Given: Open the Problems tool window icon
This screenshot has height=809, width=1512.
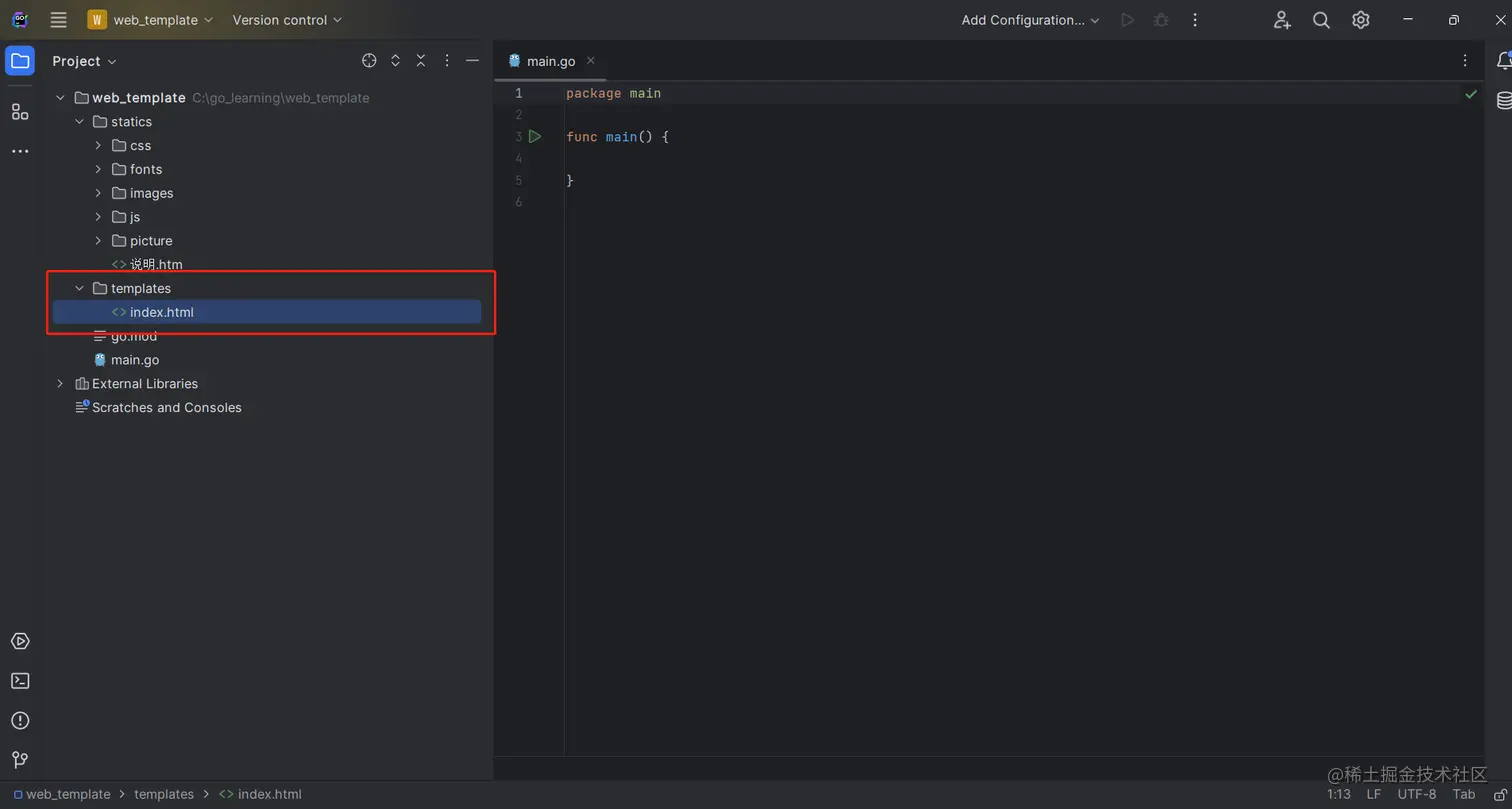Looking at the screenshot, I should click(x=20, y=720).
